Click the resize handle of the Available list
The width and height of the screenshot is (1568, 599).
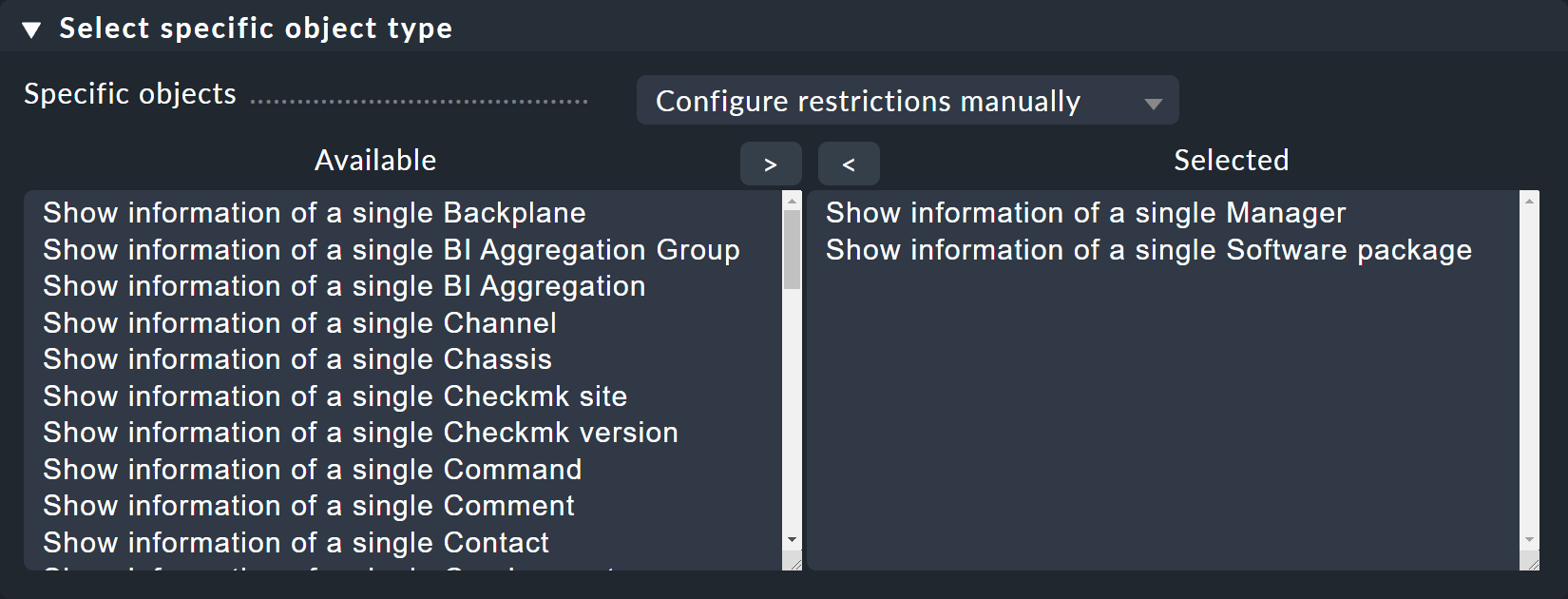click(x=794, y=563)
